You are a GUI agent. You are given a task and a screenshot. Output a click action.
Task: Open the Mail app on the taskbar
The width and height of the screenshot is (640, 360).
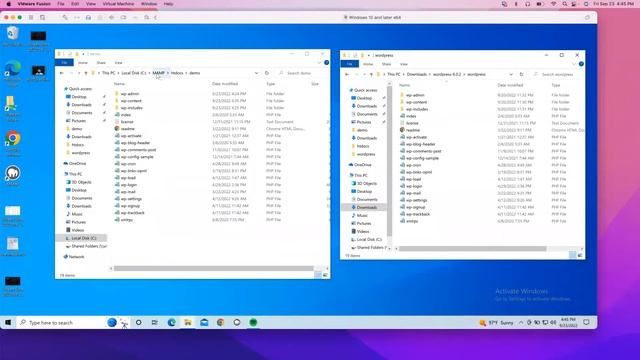204,322
